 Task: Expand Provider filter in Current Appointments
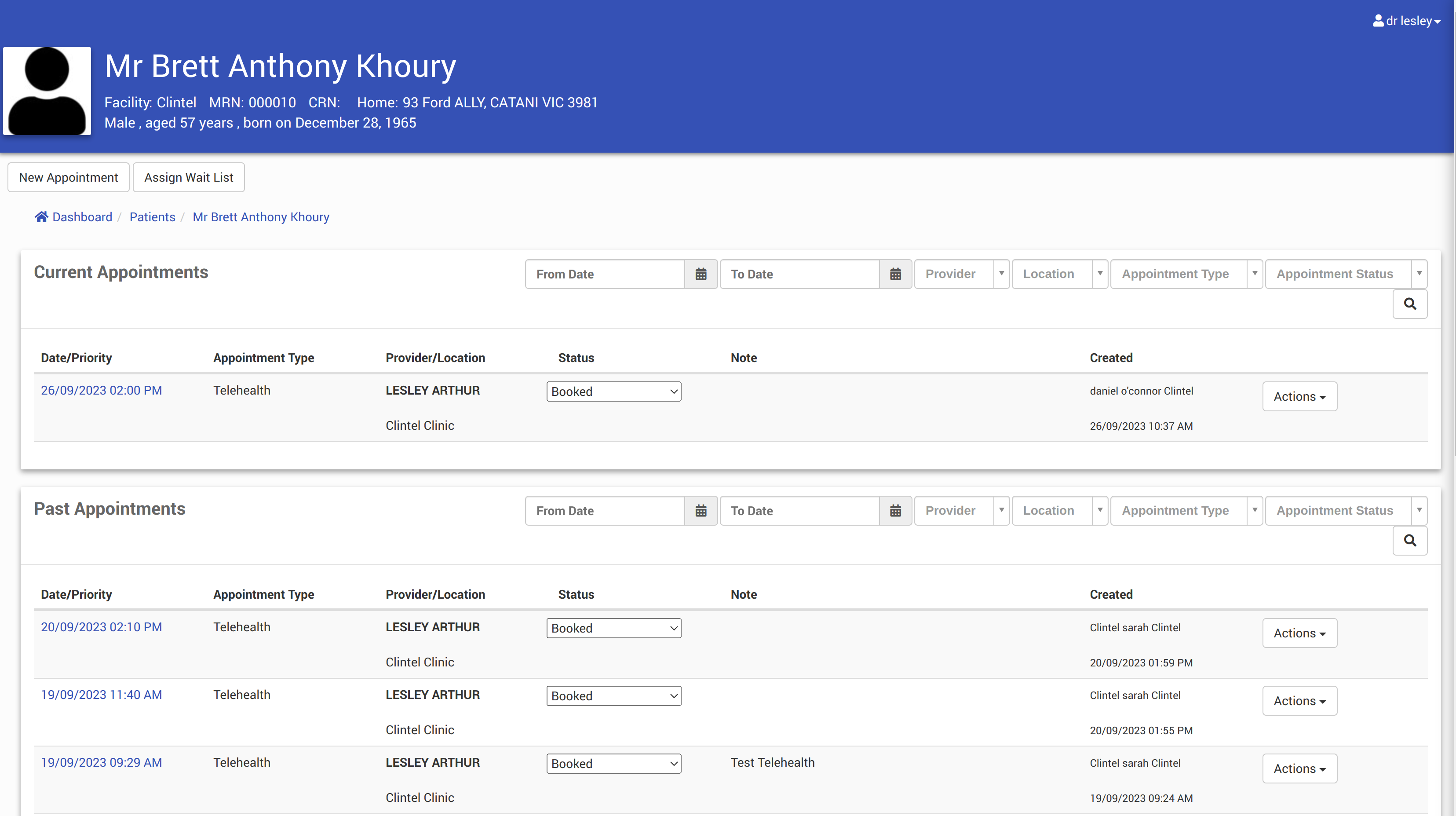[961, 274]
